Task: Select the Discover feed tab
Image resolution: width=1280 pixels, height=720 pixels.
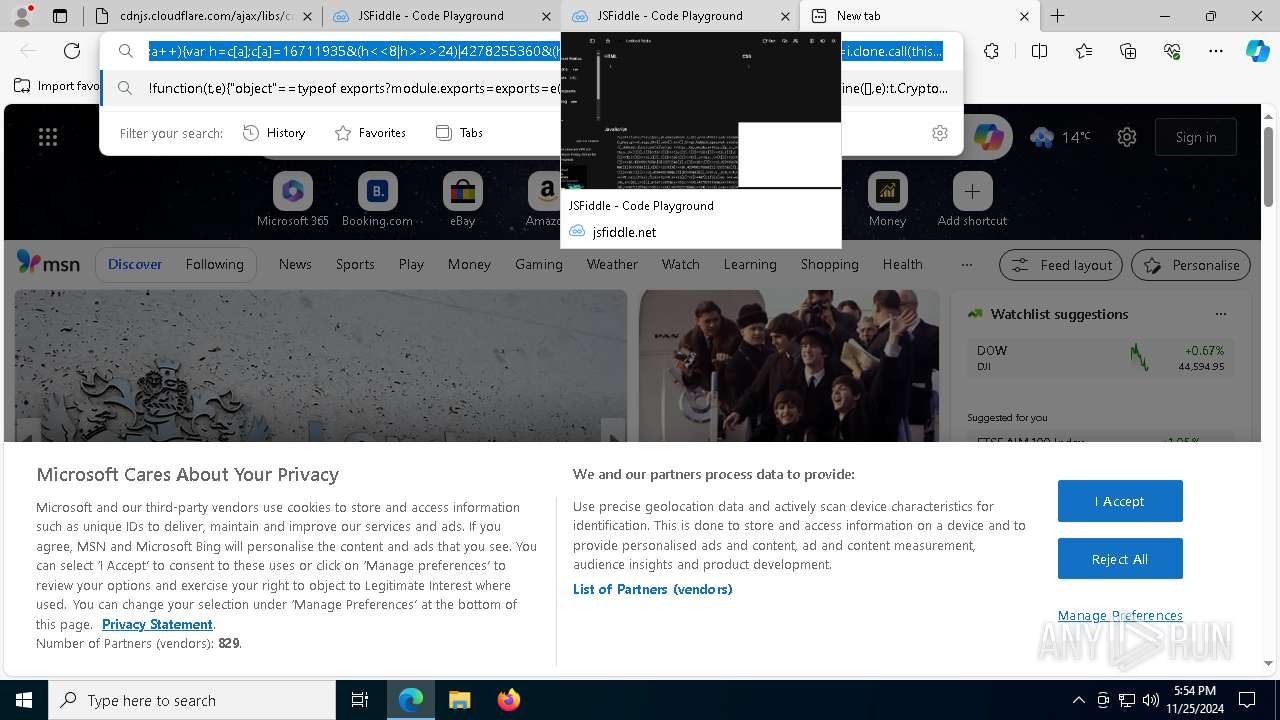Action: click(135, 264)
